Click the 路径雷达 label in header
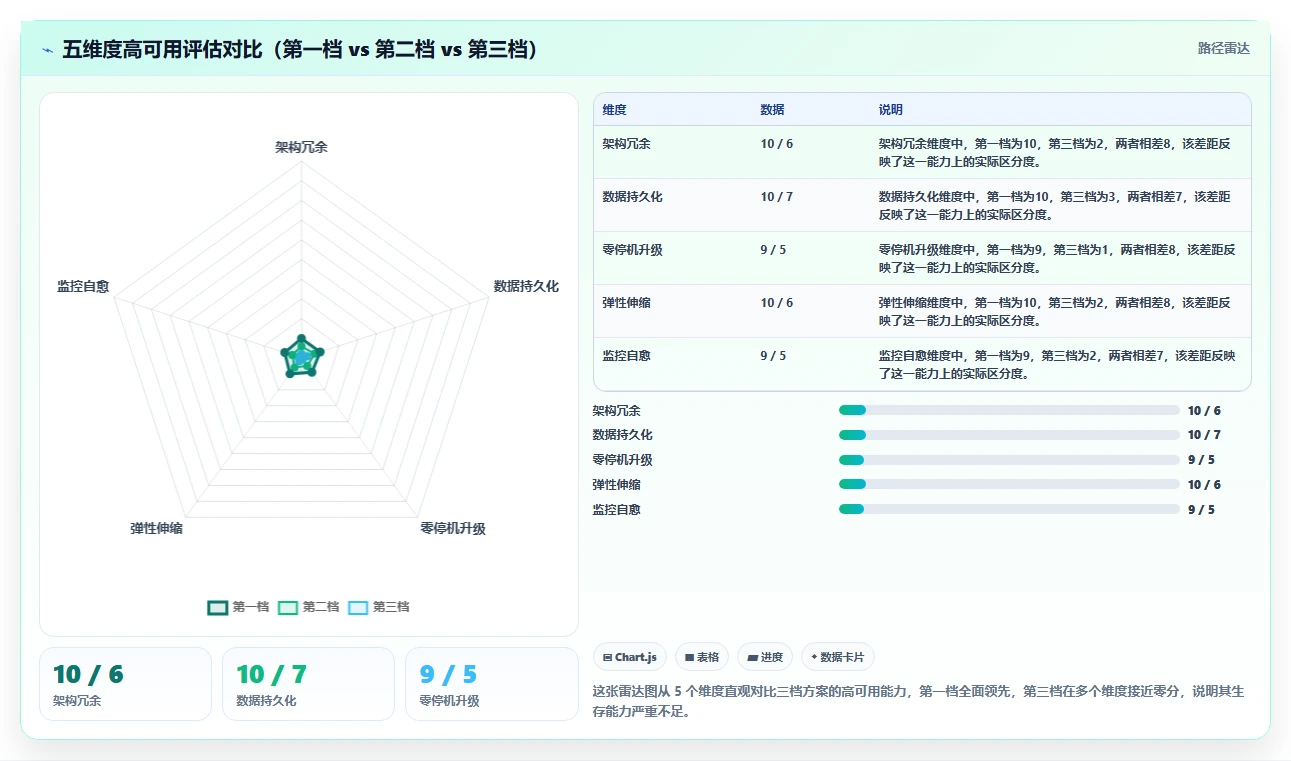1291x761 pixels. [x=1224, y=48]
